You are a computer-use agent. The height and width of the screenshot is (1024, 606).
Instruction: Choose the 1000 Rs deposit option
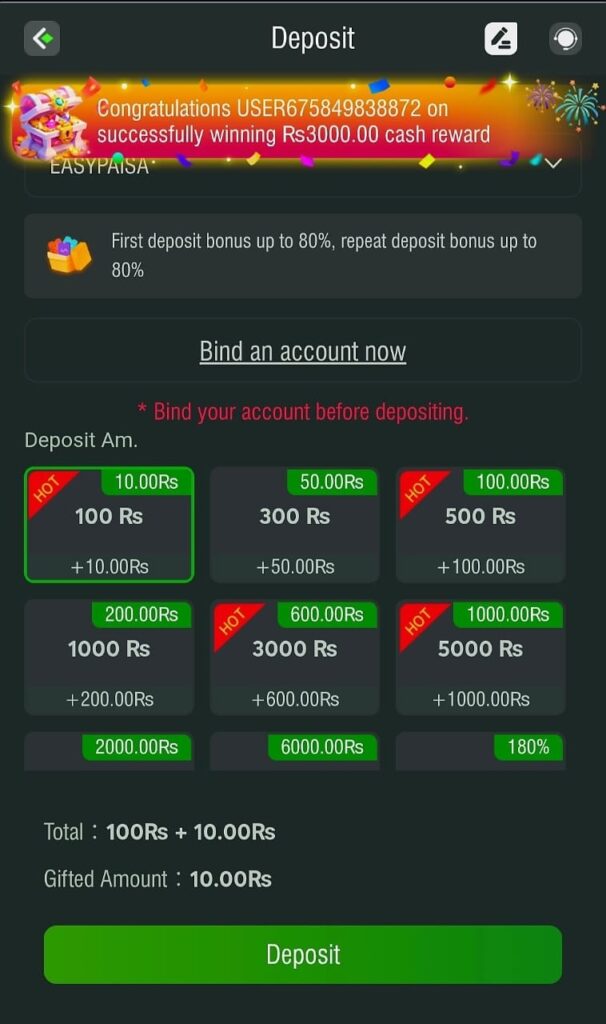pos(109,657)
